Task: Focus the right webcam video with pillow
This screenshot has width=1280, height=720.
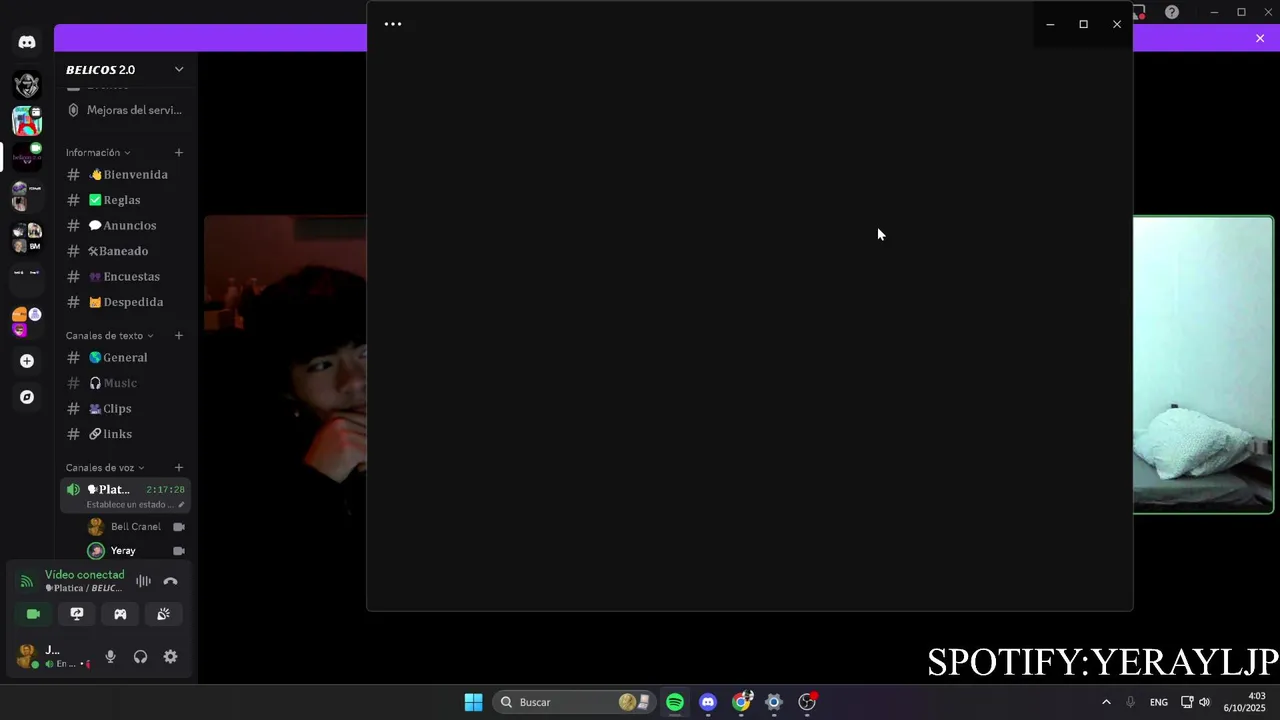Action: [1203, 365]
